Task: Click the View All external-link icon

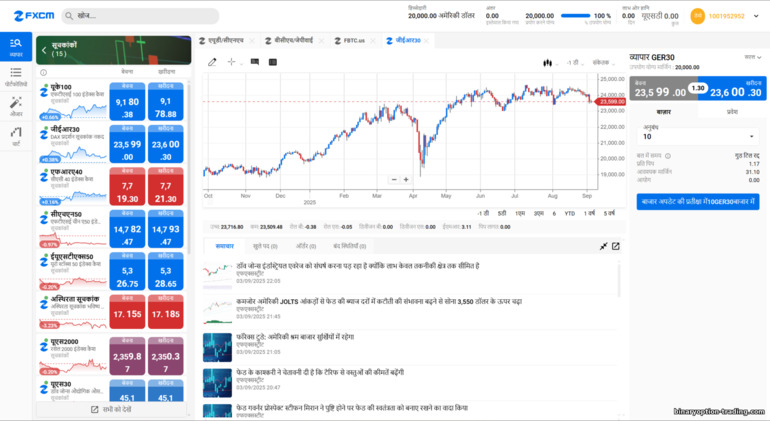Action: pyautogui.click(x=94, y=409)
